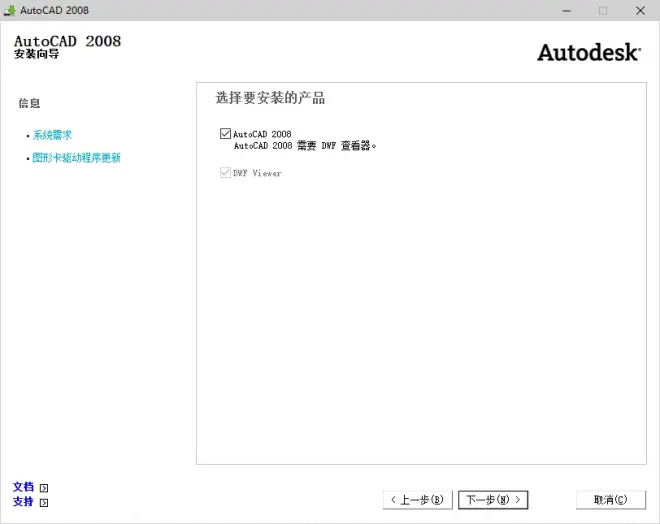Click the 安装向导 subtitle text

point(37,54)
